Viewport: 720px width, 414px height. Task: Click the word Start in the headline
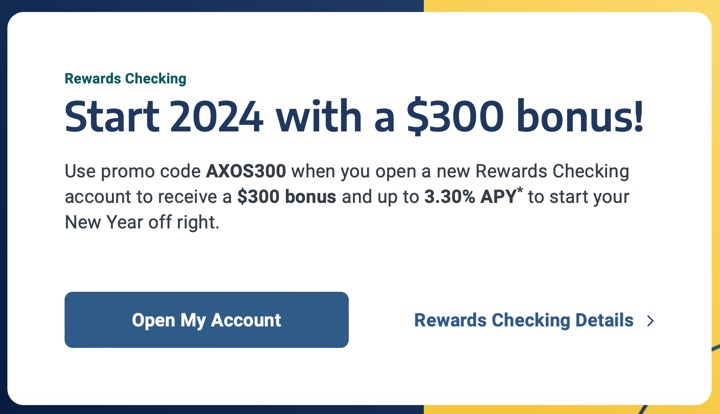click(x=109, y=117)
